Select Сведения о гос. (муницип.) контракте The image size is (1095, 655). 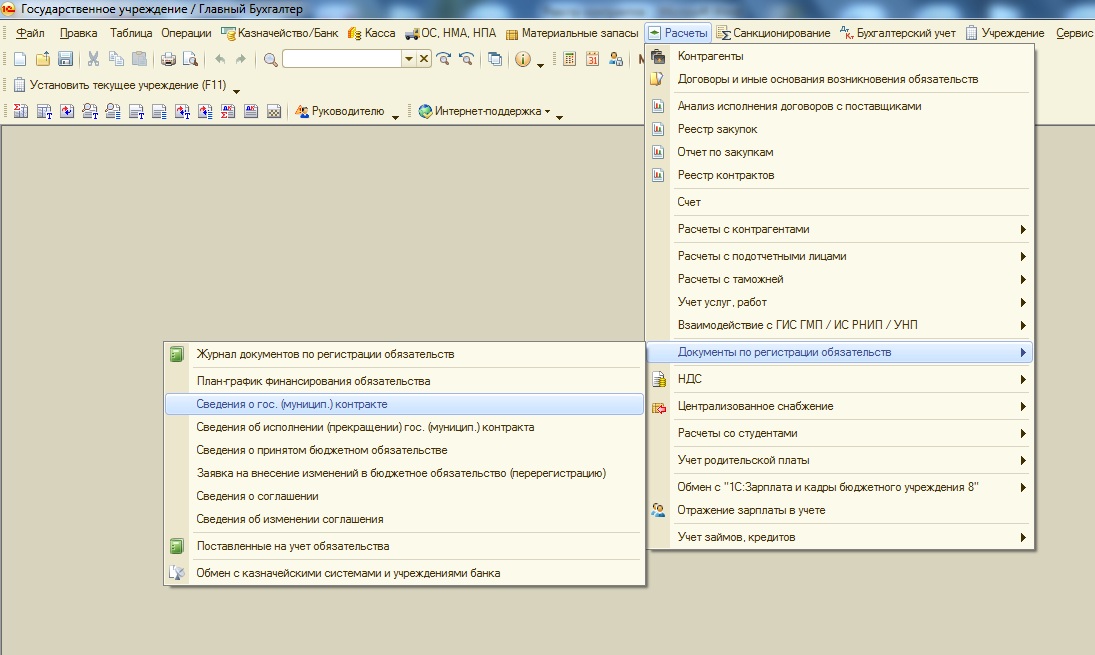coord(292,404)
